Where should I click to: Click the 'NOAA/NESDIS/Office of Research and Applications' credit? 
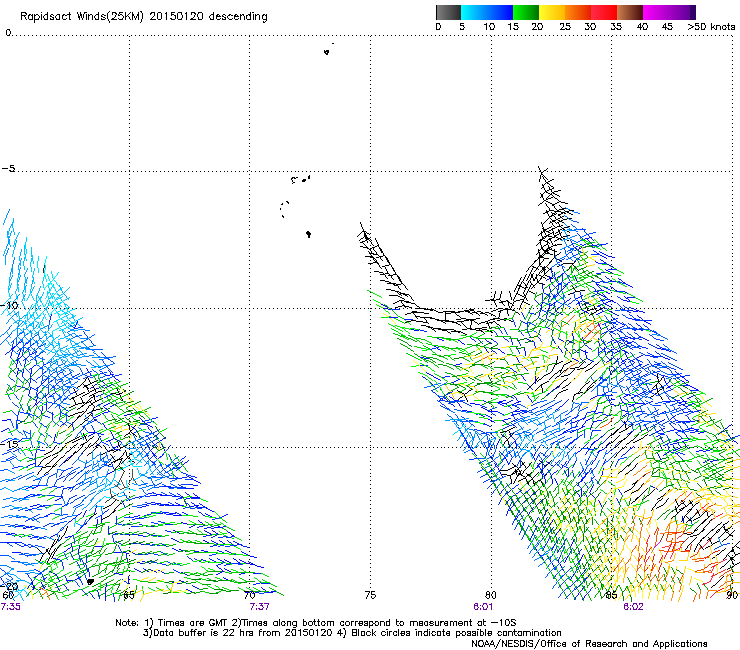point(589,644)
